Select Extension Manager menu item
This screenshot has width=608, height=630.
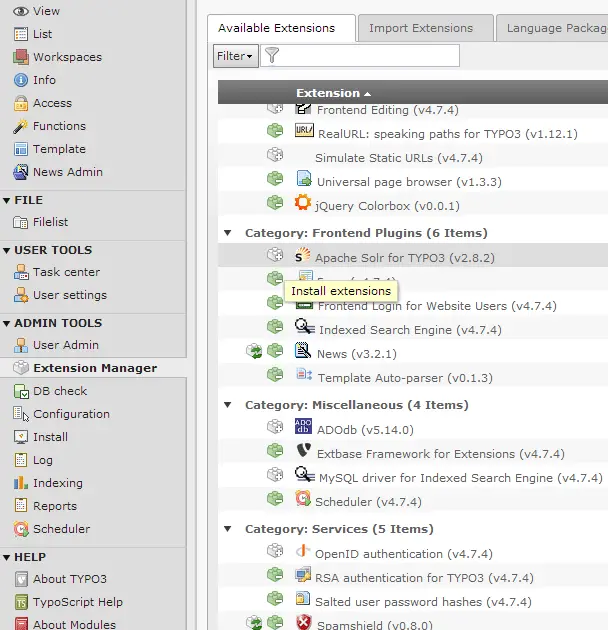pos(93,368)
